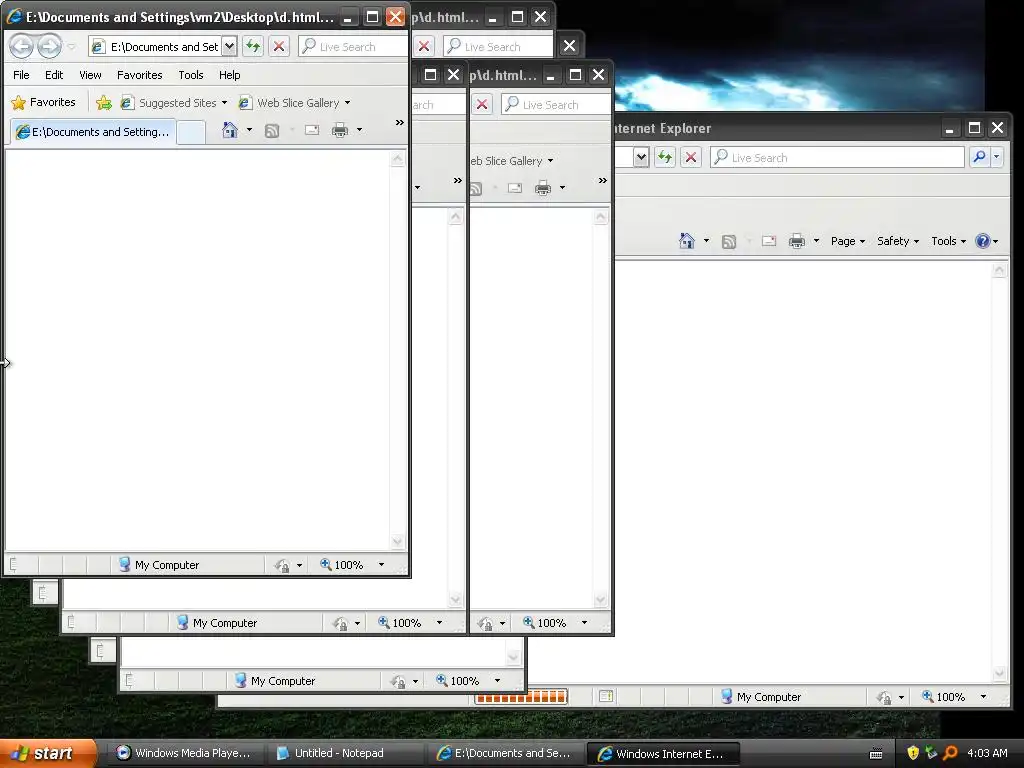Click the Home icon in front IE window
The image size is (1024, 768).
pos(230,130)
